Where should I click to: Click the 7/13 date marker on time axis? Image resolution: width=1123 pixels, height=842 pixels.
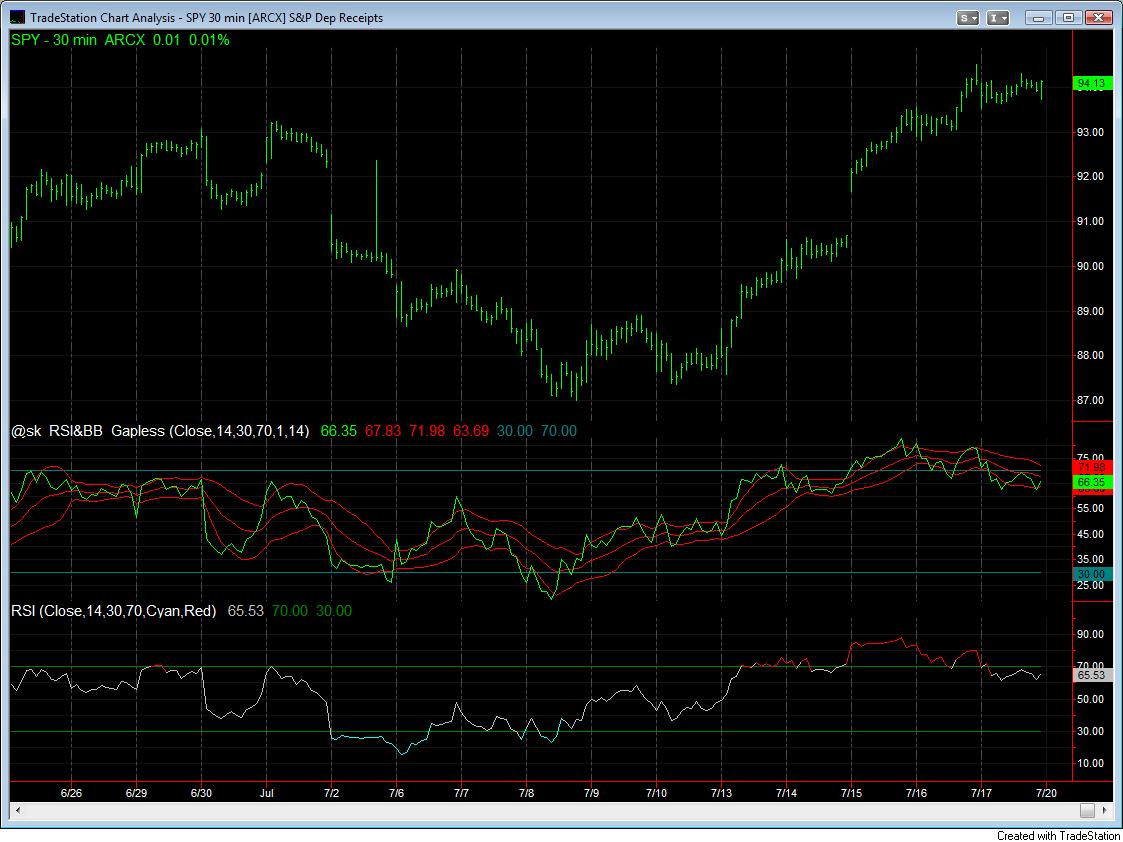(721, 793)
